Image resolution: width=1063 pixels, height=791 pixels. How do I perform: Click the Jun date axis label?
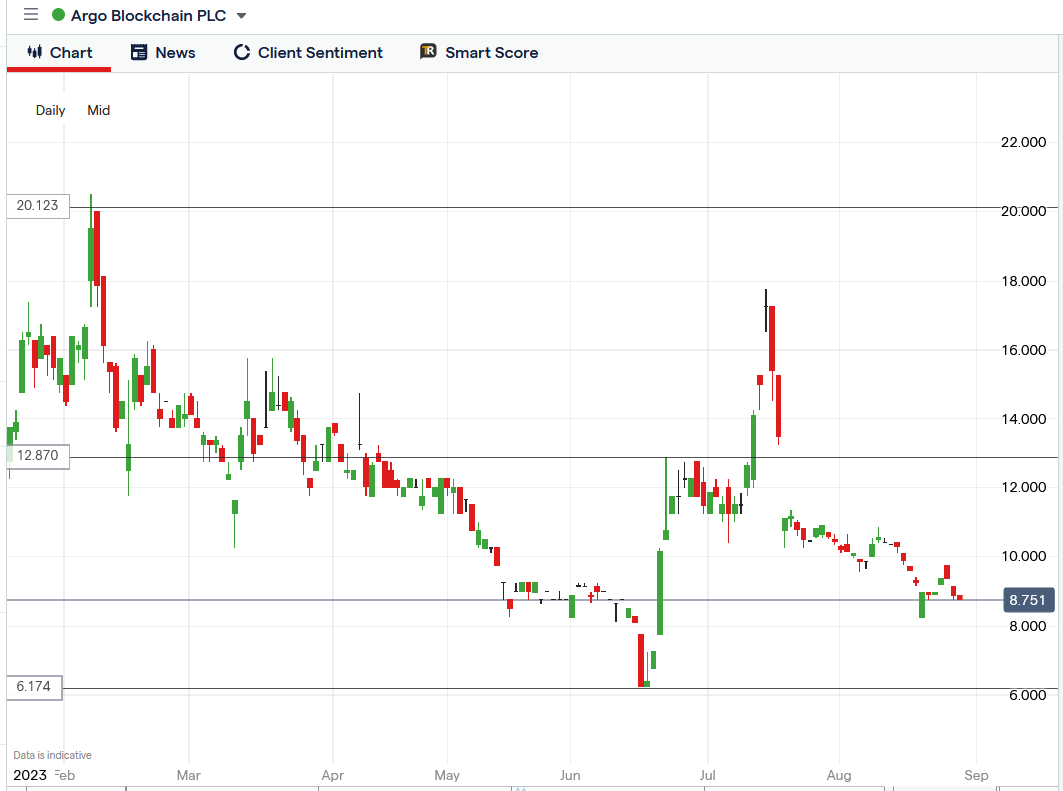point(570,775)
